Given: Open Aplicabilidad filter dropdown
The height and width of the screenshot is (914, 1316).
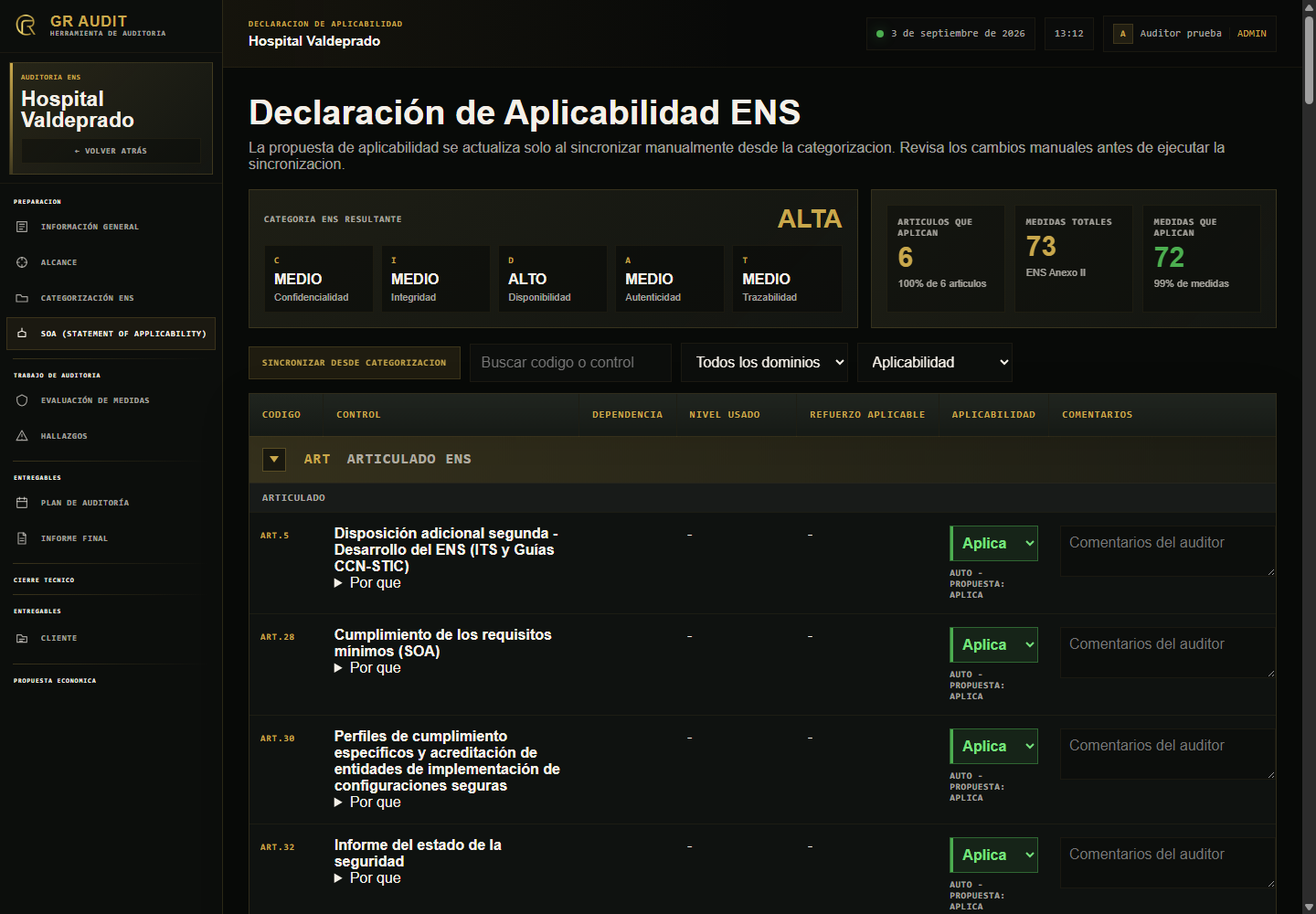Looking at the screenshot, I should pos(935,363).
